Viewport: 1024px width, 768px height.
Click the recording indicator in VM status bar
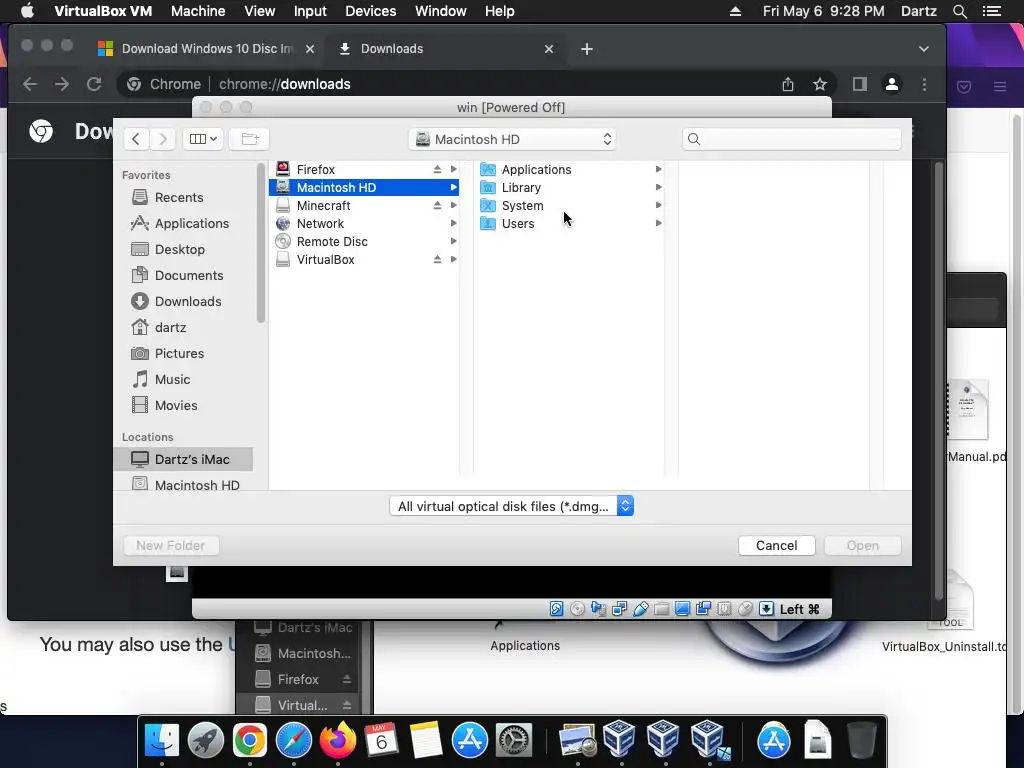point(703,609)
